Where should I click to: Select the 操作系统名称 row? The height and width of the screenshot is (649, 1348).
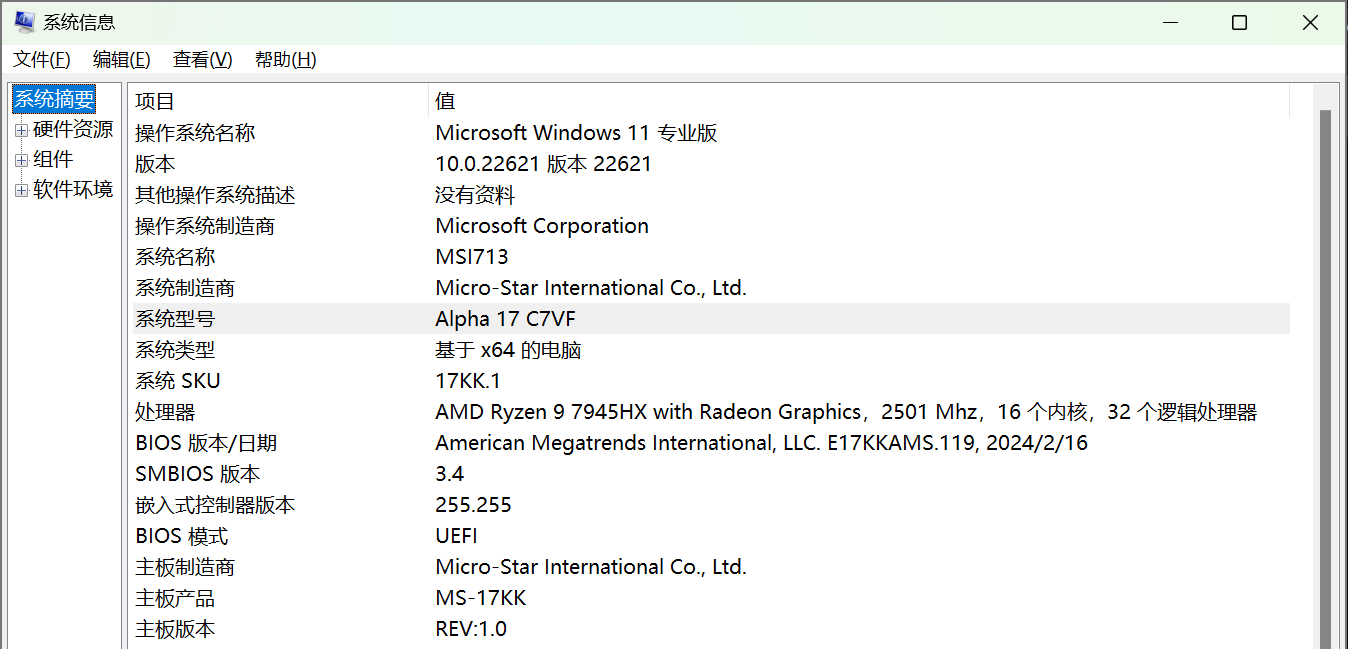(x=710, y=133)
